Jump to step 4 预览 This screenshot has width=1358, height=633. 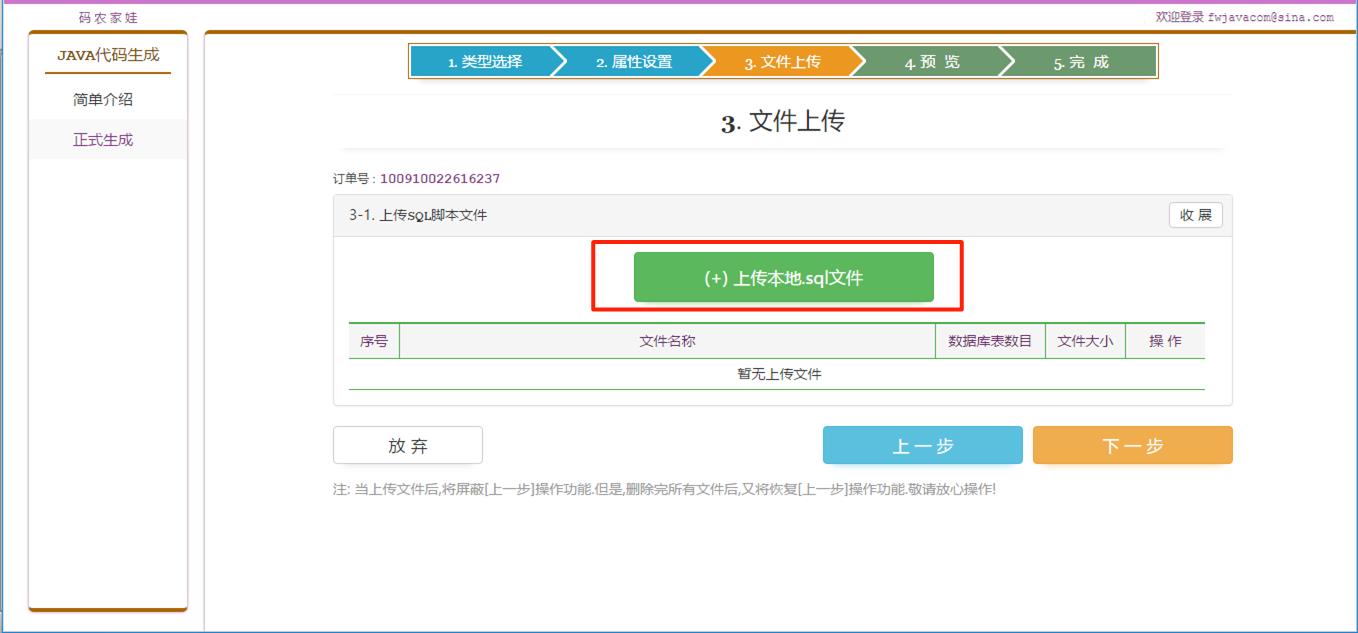[x=931, y=62]
